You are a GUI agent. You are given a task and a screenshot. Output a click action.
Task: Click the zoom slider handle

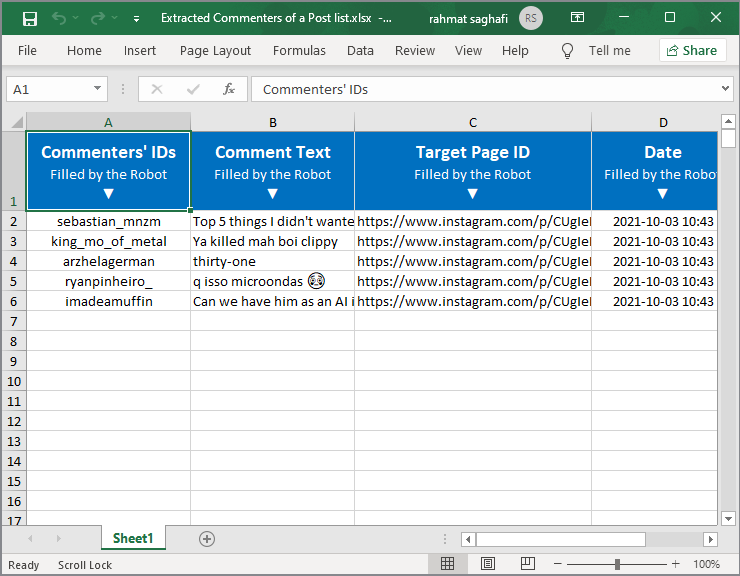click(x=617, y=564)
